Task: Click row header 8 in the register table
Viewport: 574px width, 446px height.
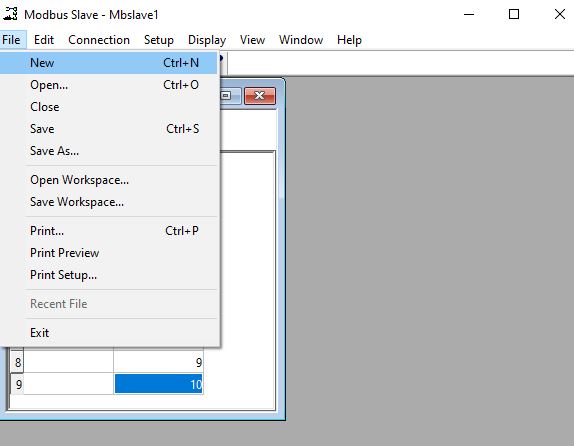Action: click(x=17, y=363)
